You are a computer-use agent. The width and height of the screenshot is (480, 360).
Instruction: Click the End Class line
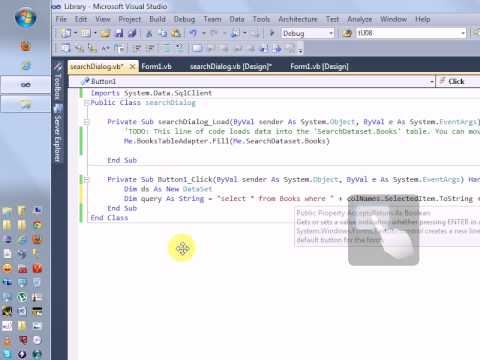click(109, 218)
